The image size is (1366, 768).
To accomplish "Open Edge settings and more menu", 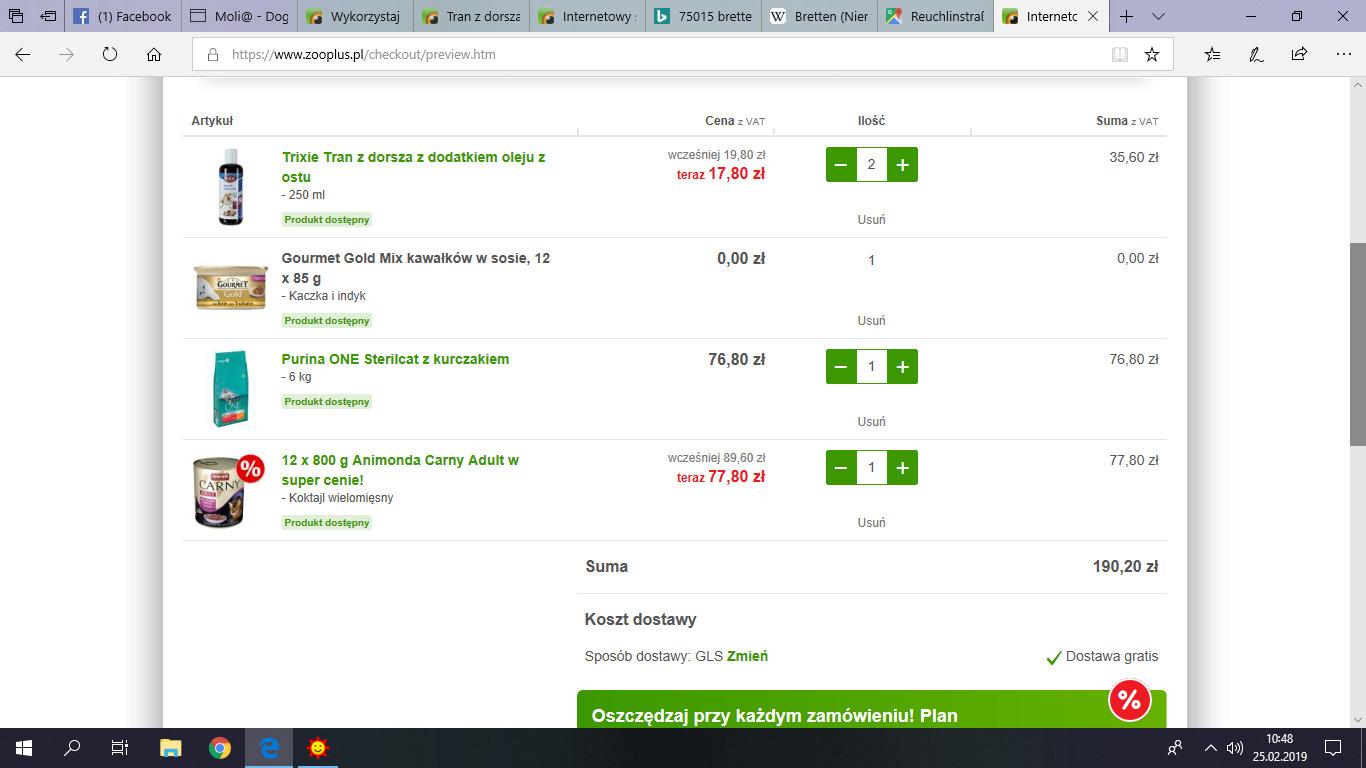I will pos(1343,55).
